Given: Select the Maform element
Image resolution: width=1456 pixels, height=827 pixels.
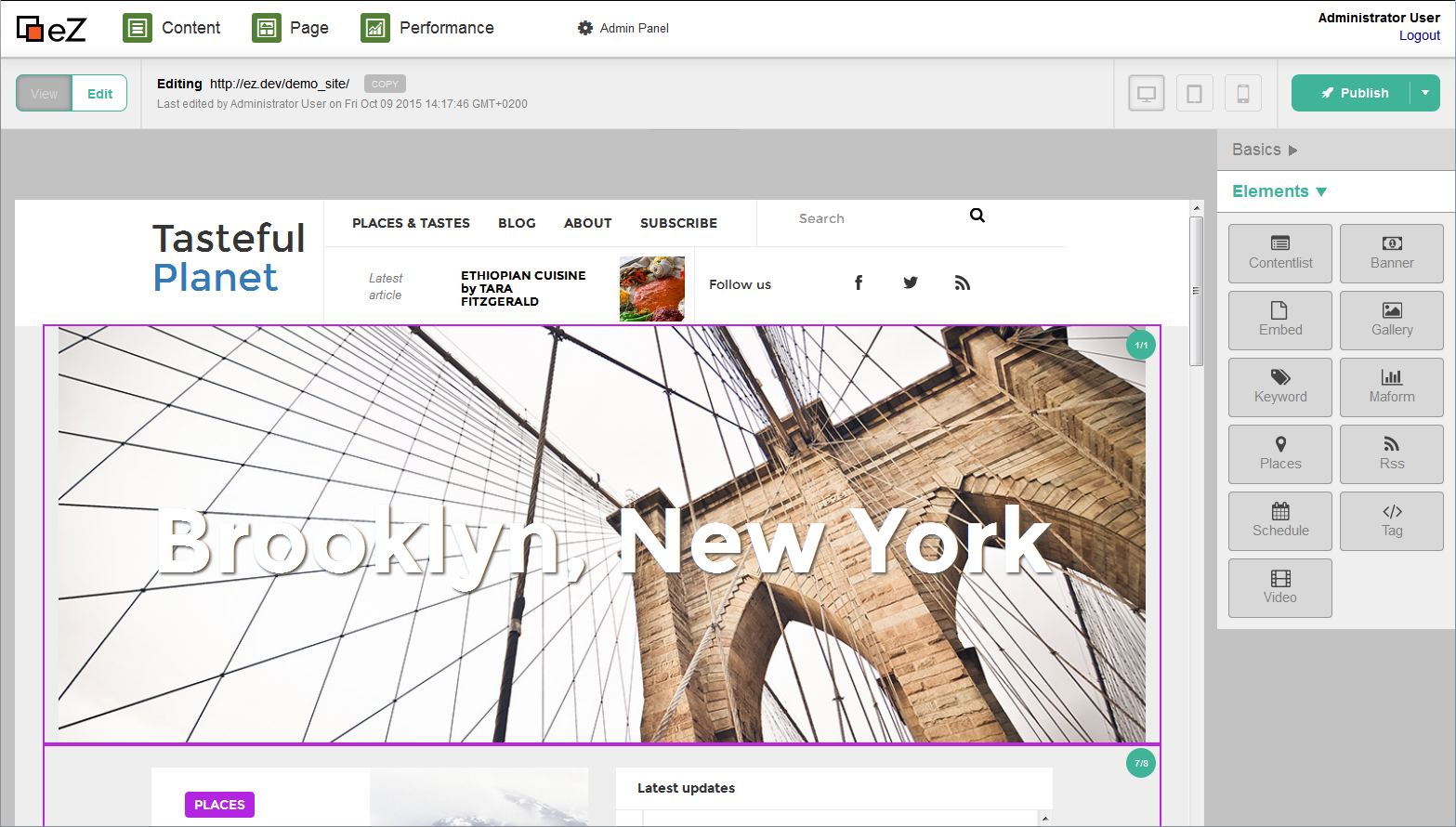Looking at the screenshot, I should (x=1392, y=387).
